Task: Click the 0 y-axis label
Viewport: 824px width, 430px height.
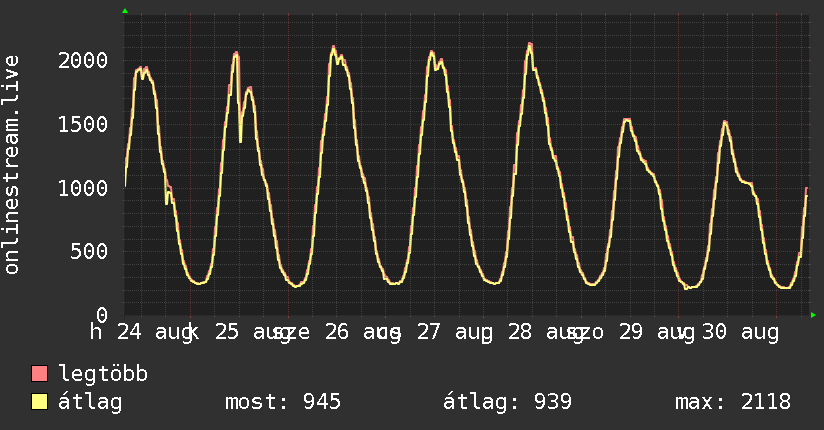Action: (x=102, y=315)
